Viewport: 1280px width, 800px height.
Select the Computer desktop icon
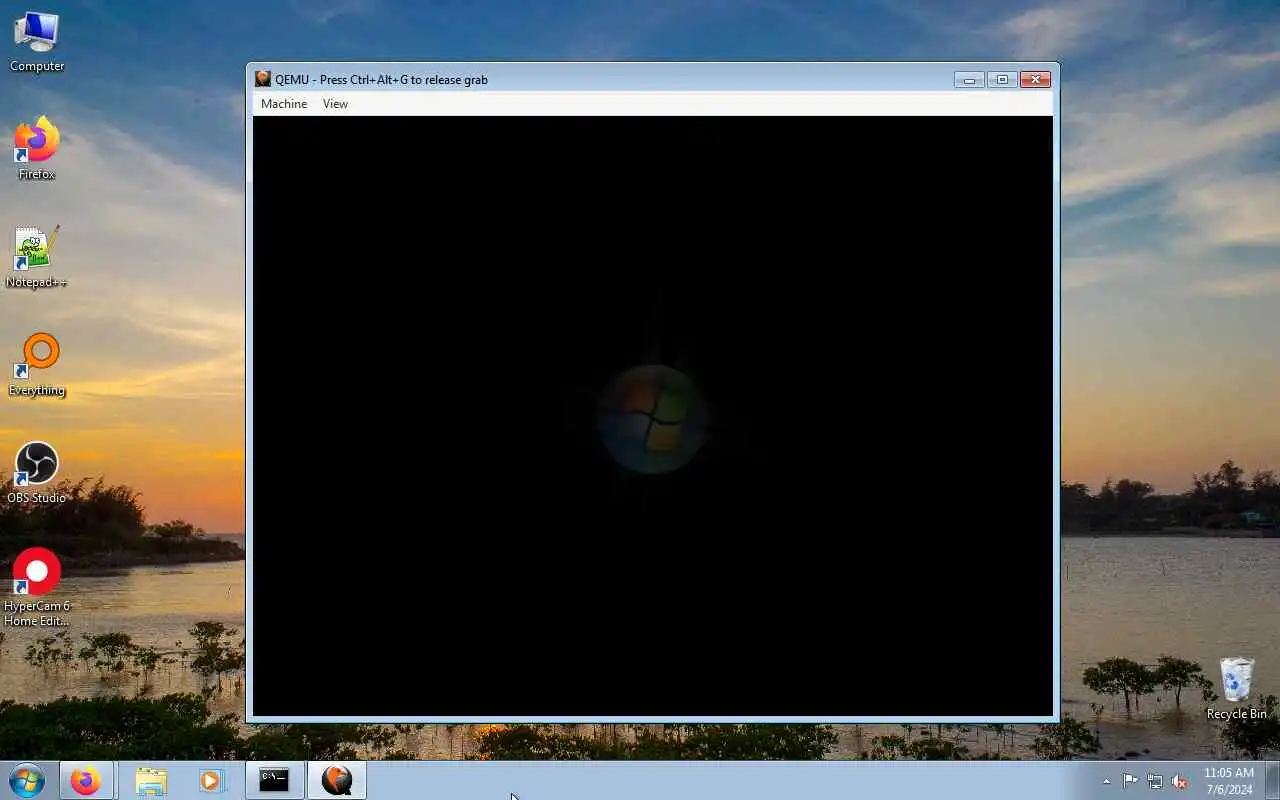(x=37, y=42)
